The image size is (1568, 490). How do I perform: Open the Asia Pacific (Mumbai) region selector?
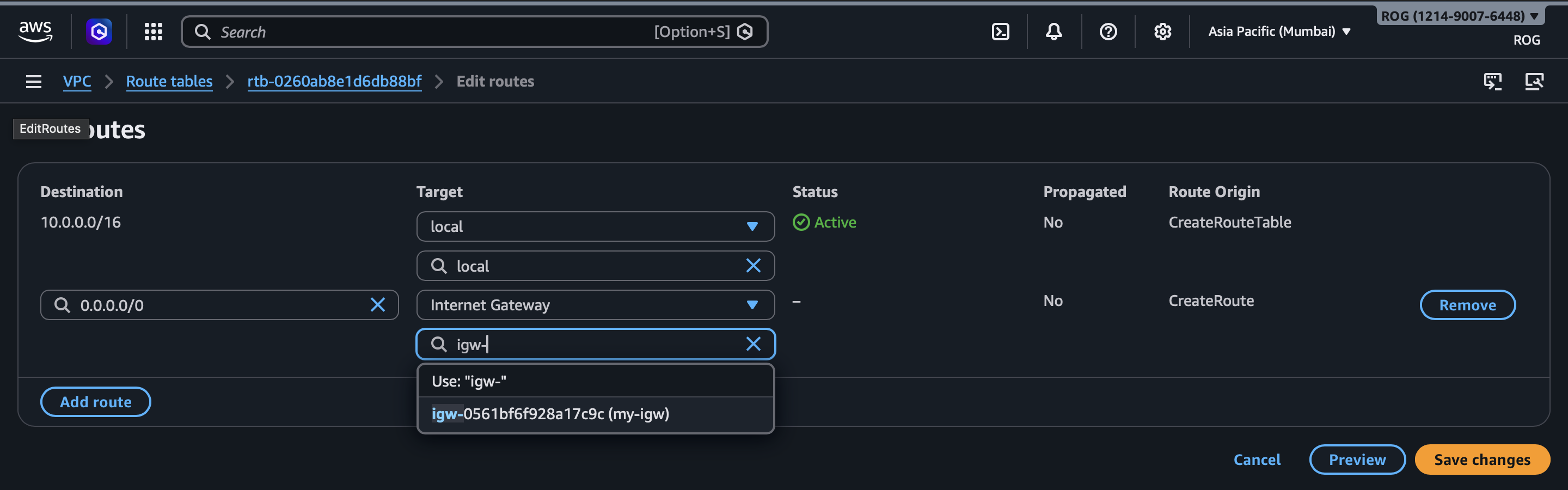pos(1279,32)
